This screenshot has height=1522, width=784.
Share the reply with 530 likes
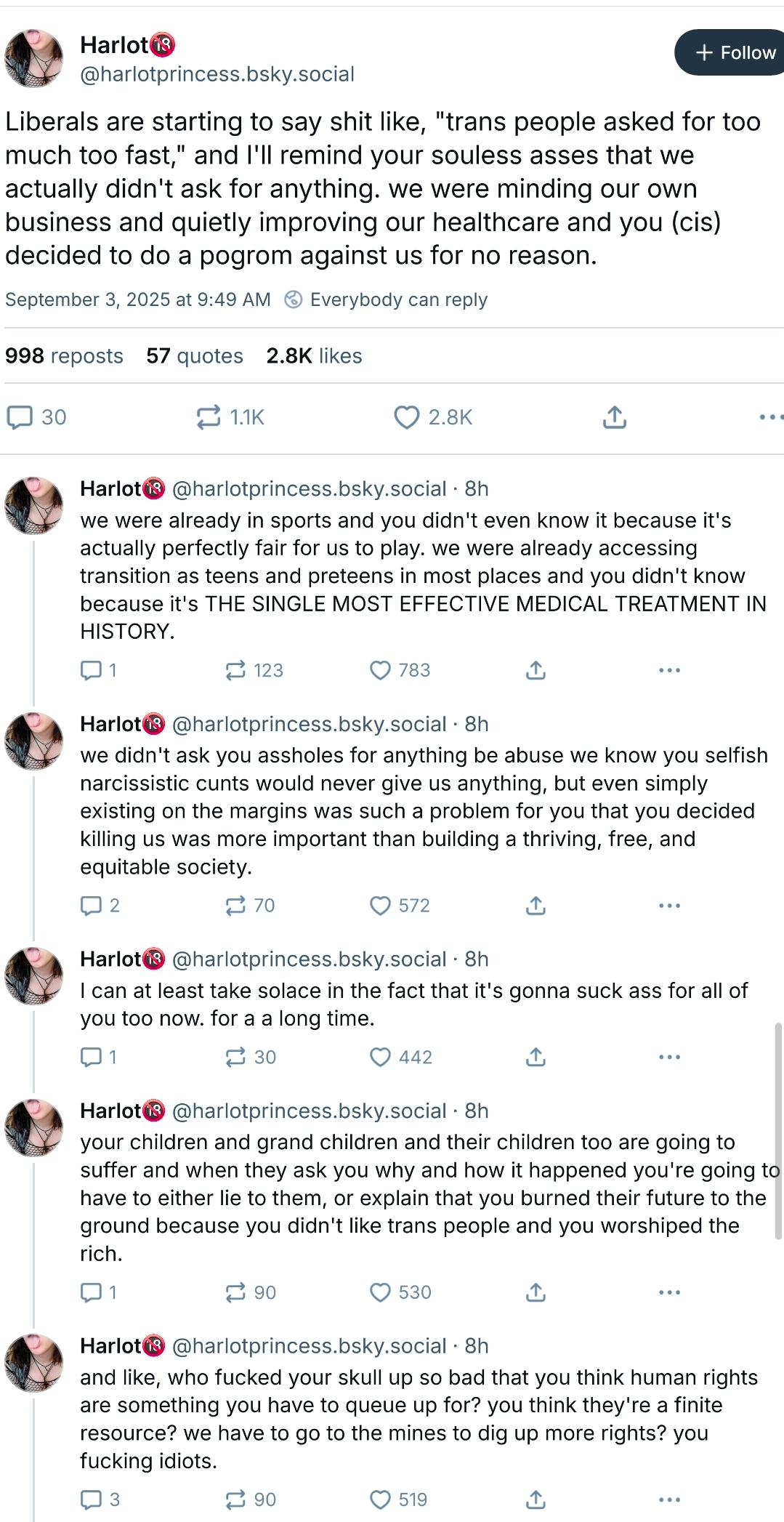pyautogui.click(x=536, y=1292)
